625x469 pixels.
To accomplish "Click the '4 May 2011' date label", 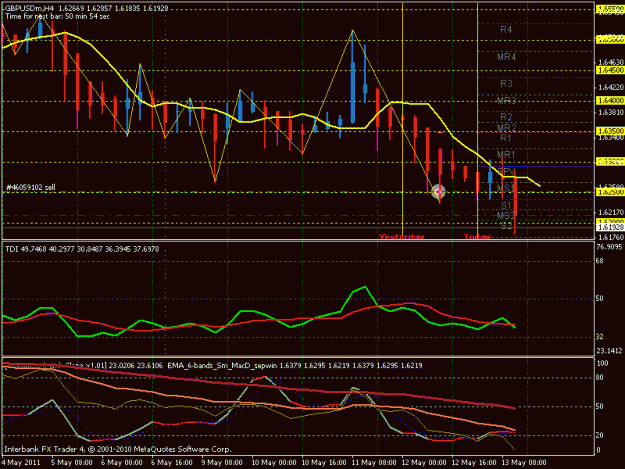I will 21,463.
